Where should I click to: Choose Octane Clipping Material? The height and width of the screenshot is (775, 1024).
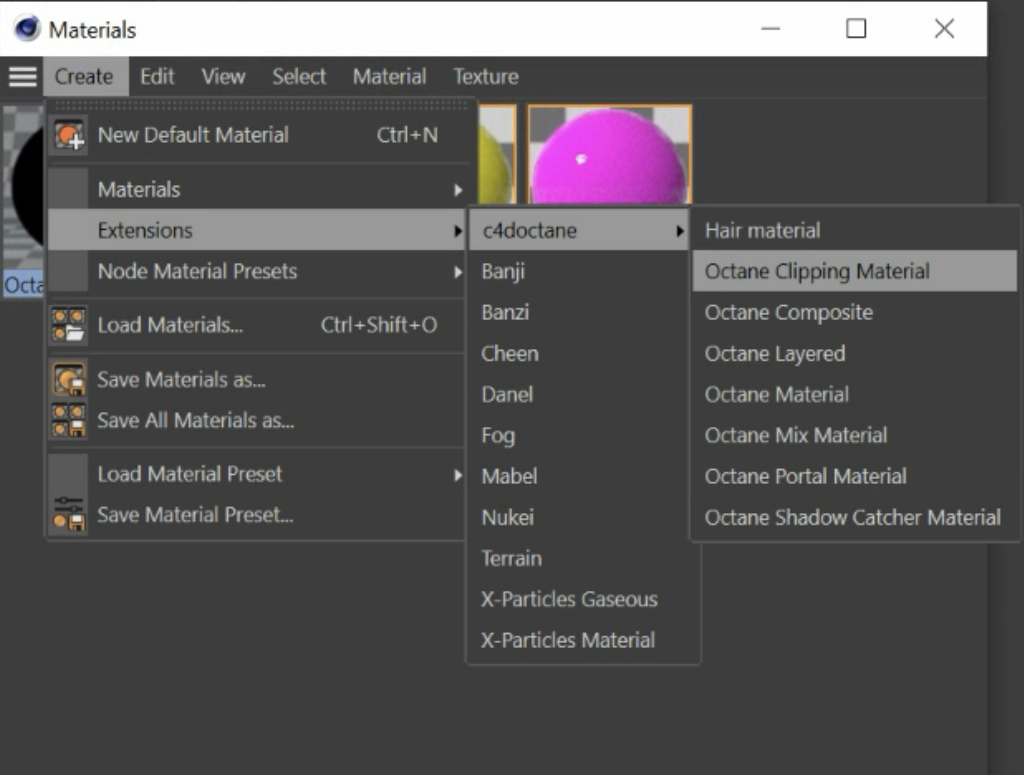(x=817, y=271)
